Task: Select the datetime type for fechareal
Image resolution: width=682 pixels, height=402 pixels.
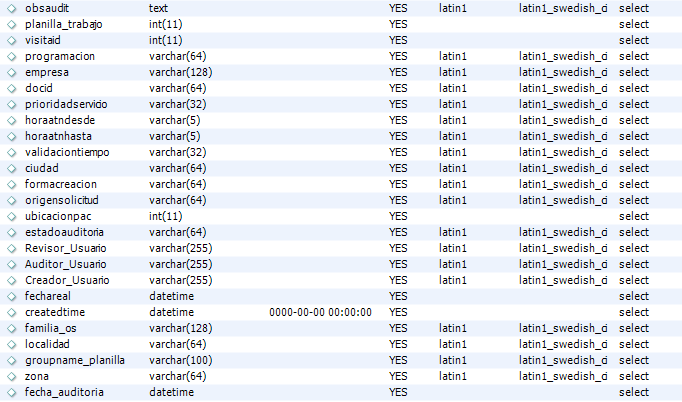Action: pyautogui.click(x=171, y=296)
